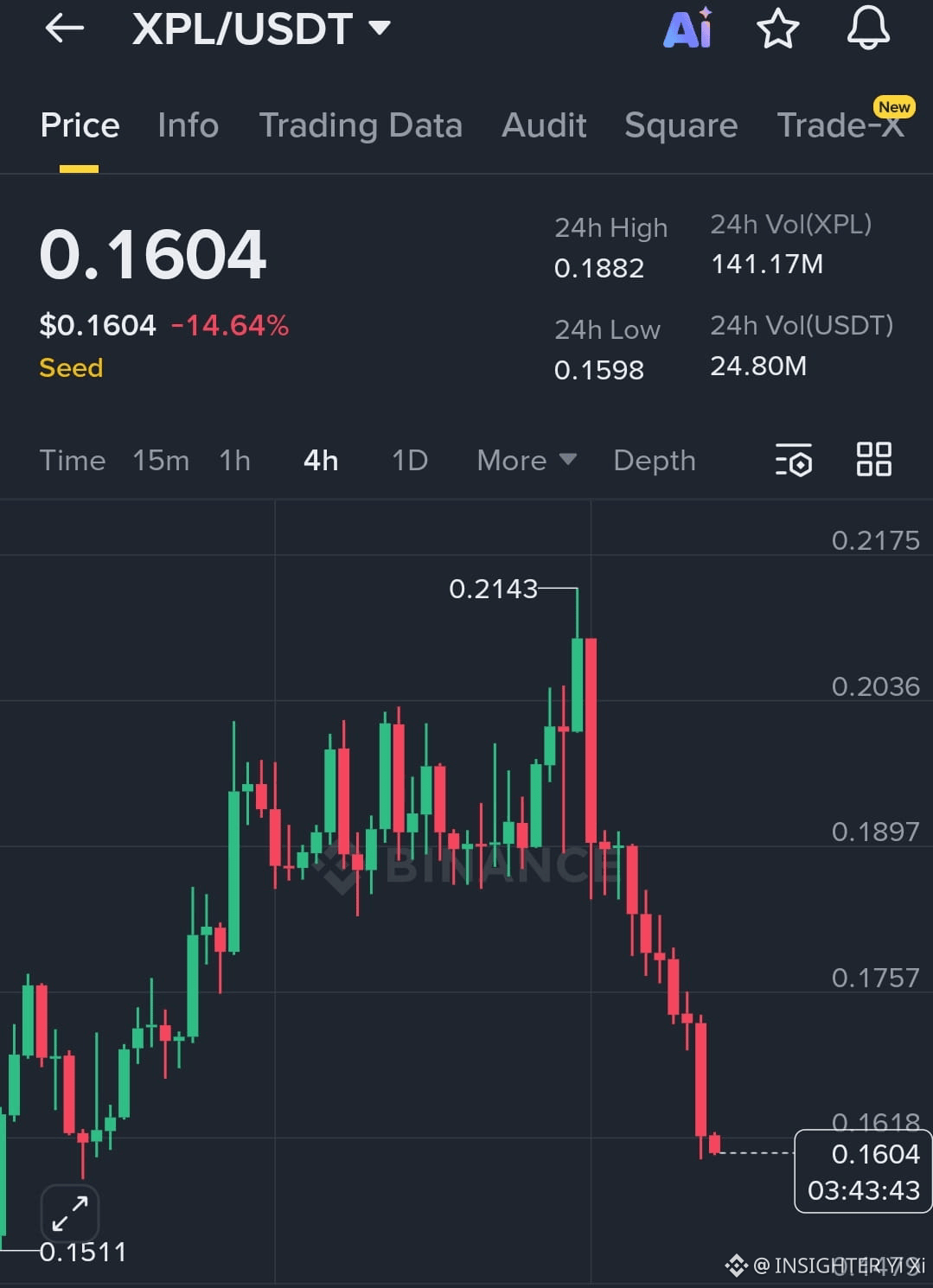This screenshot has height=1288, width=933.
Task: Open the Depth view
Action: pyautogui.click(x=654, y=461)
